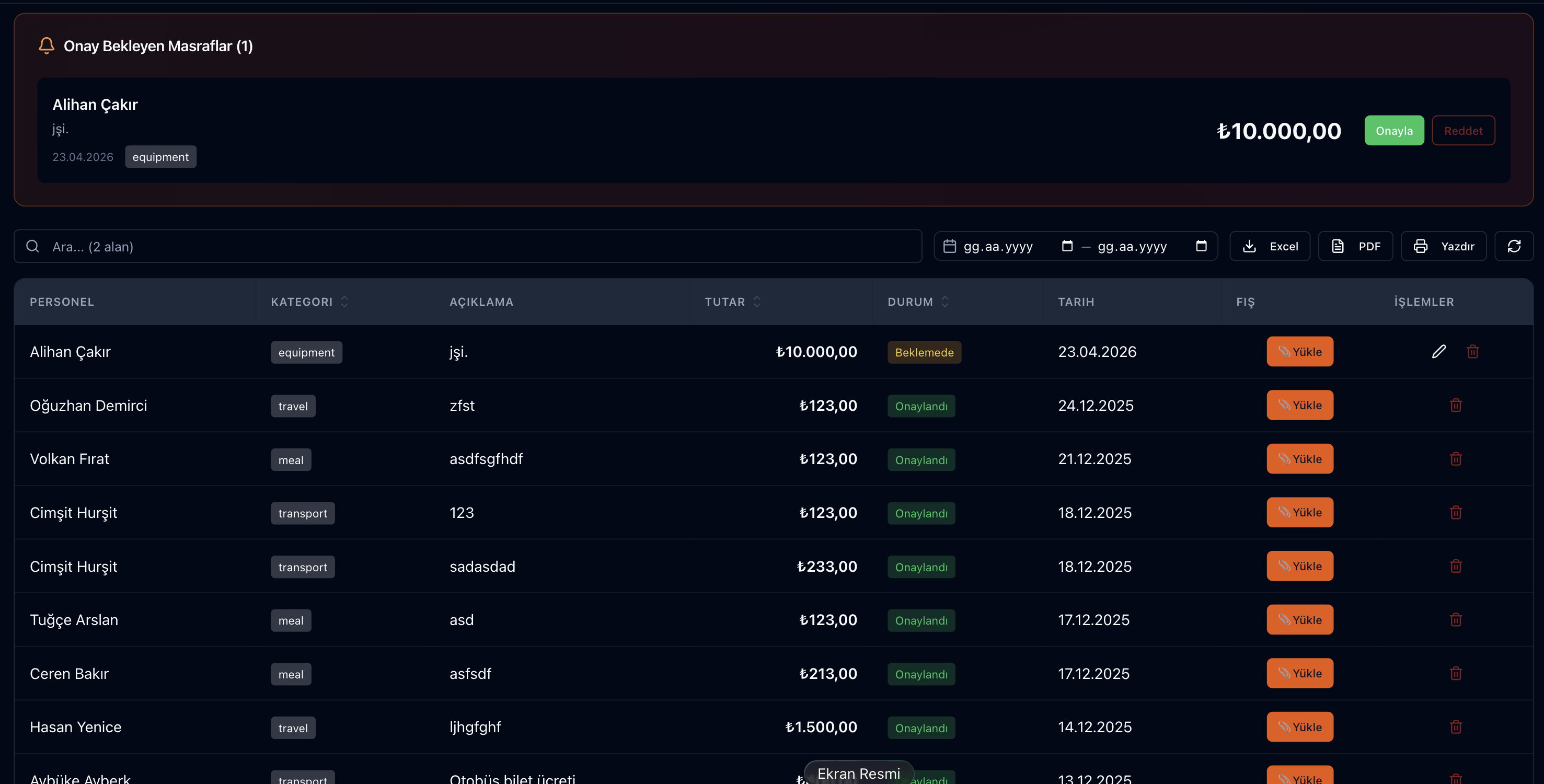Focus the Ara... search field
This screenshot has height=784, width=1544.
click(x=467, y=246)
